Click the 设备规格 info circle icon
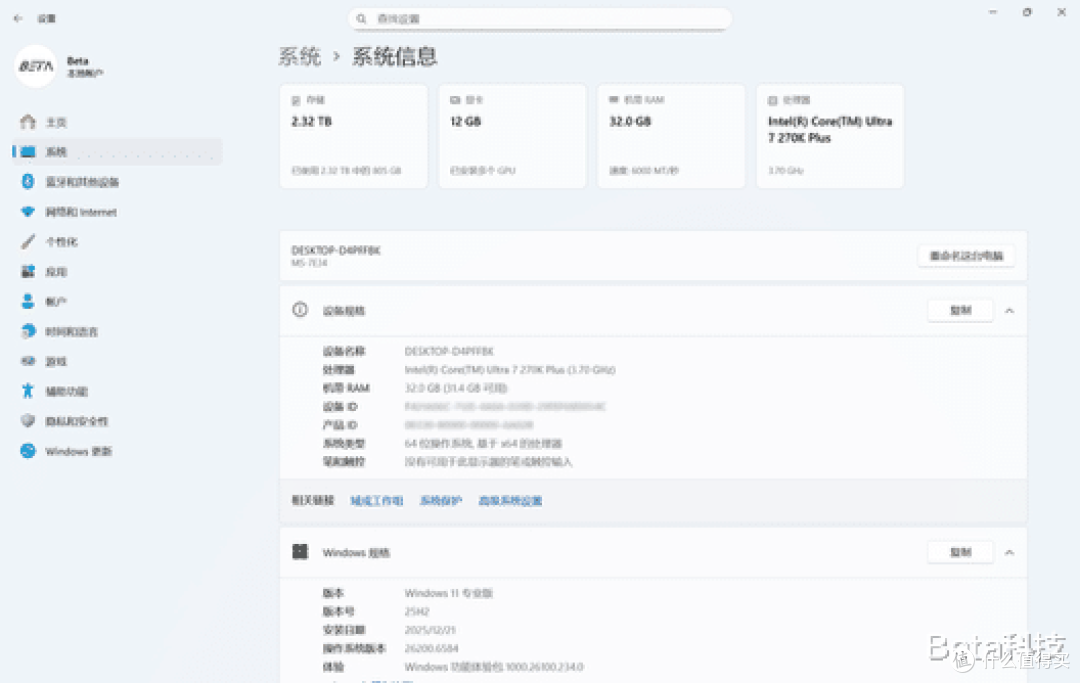The height and width of the screenshot is (683, 1080). click(300, 310)
